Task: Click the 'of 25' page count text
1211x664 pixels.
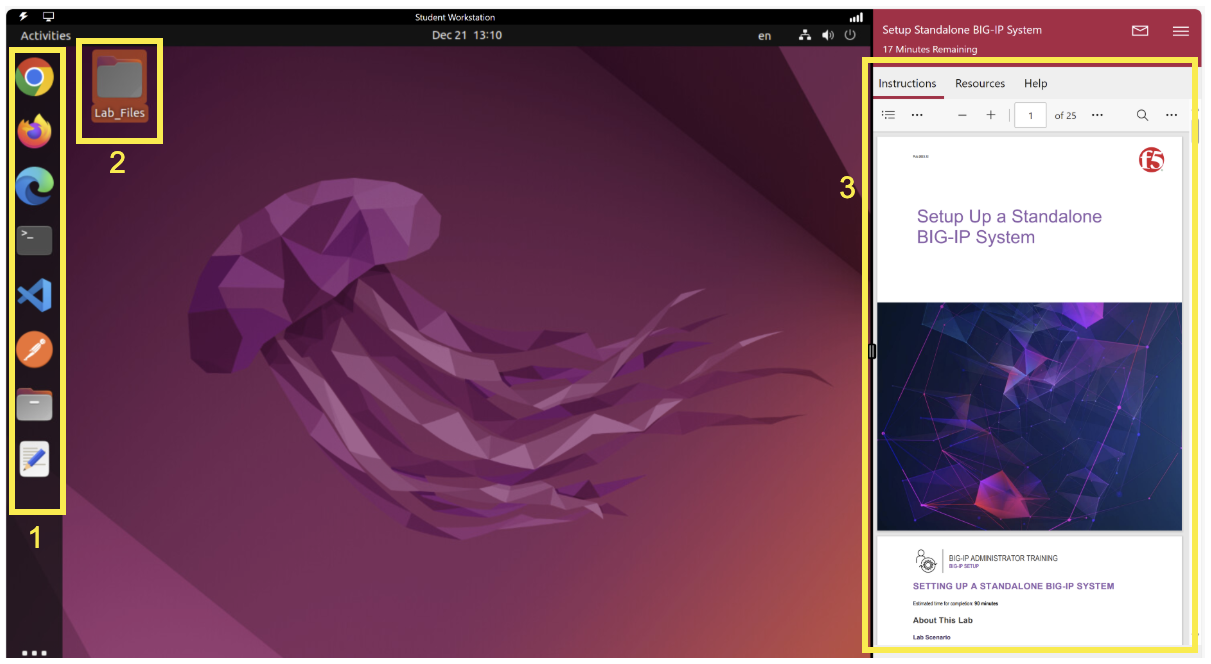Action: click(x=1065, y=116)
